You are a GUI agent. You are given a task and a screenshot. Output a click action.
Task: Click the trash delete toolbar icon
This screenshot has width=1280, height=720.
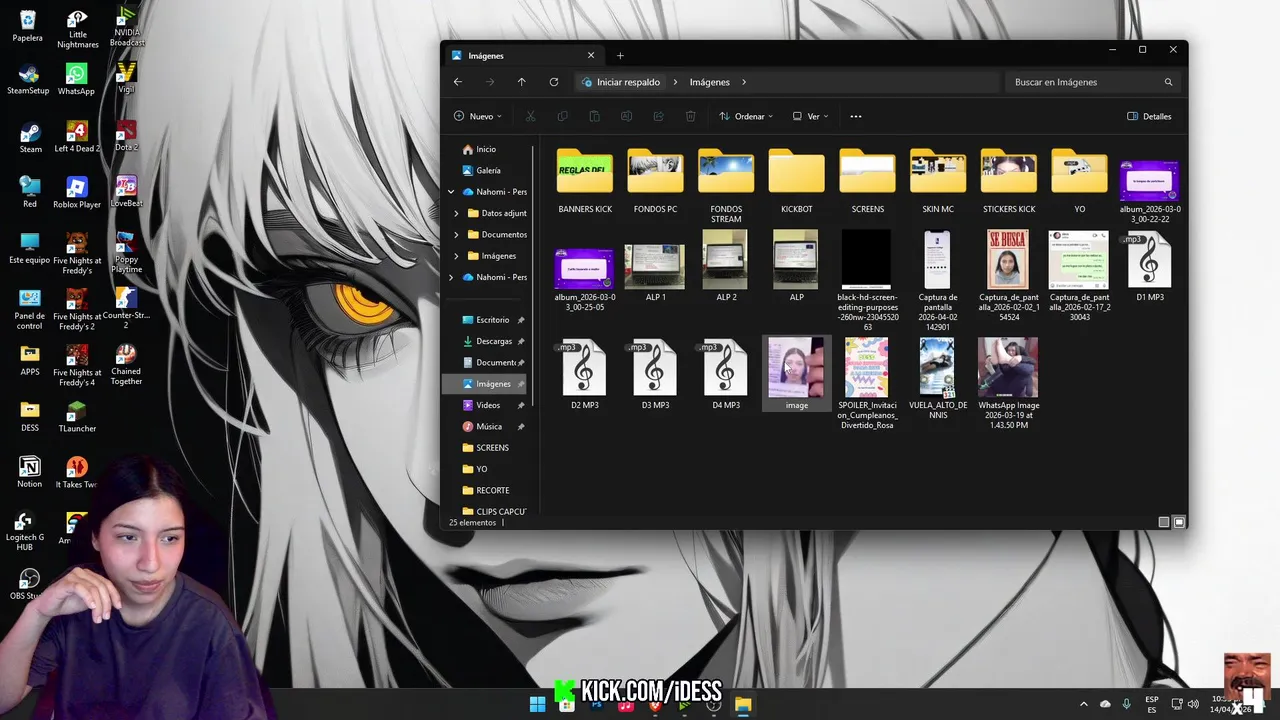(x=690, y=116)
